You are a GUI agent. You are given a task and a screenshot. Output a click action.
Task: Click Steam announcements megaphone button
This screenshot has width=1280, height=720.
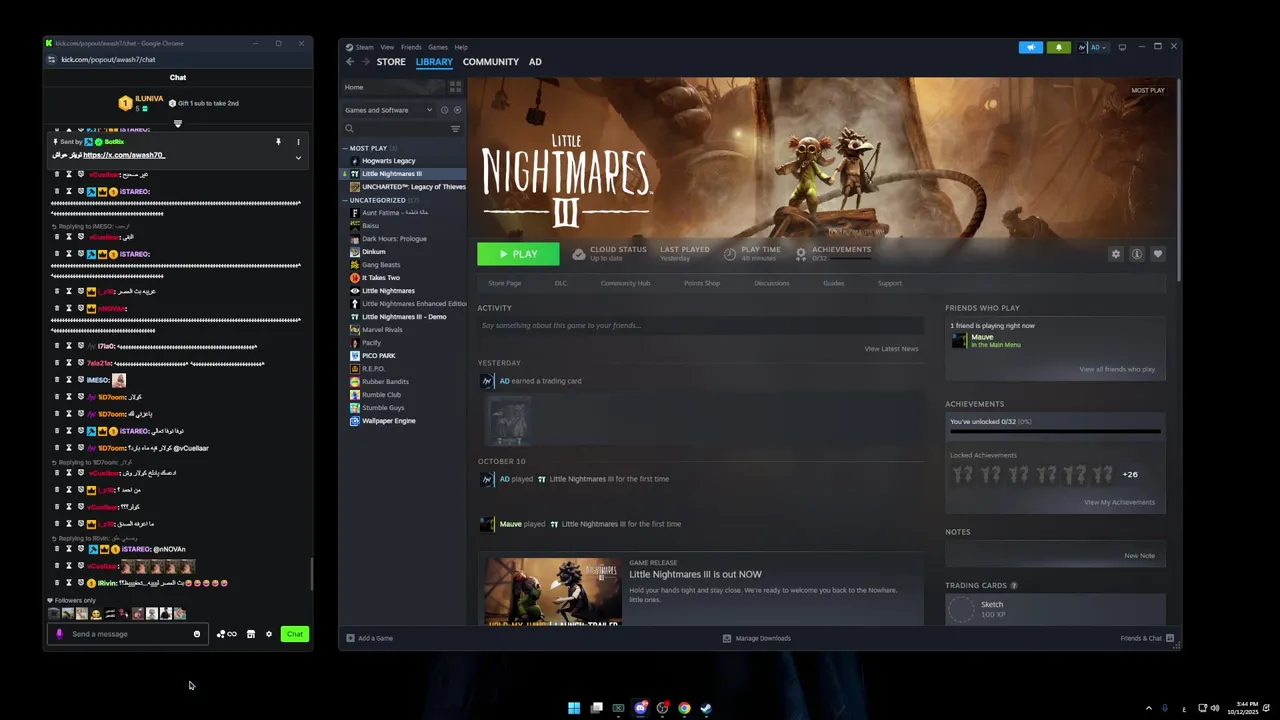(1031, 47)
